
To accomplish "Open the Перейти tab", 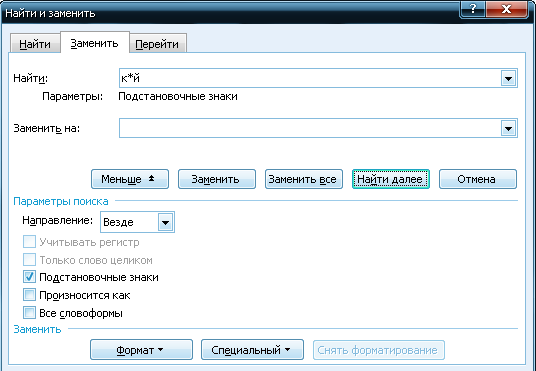I will click(157, 44).
